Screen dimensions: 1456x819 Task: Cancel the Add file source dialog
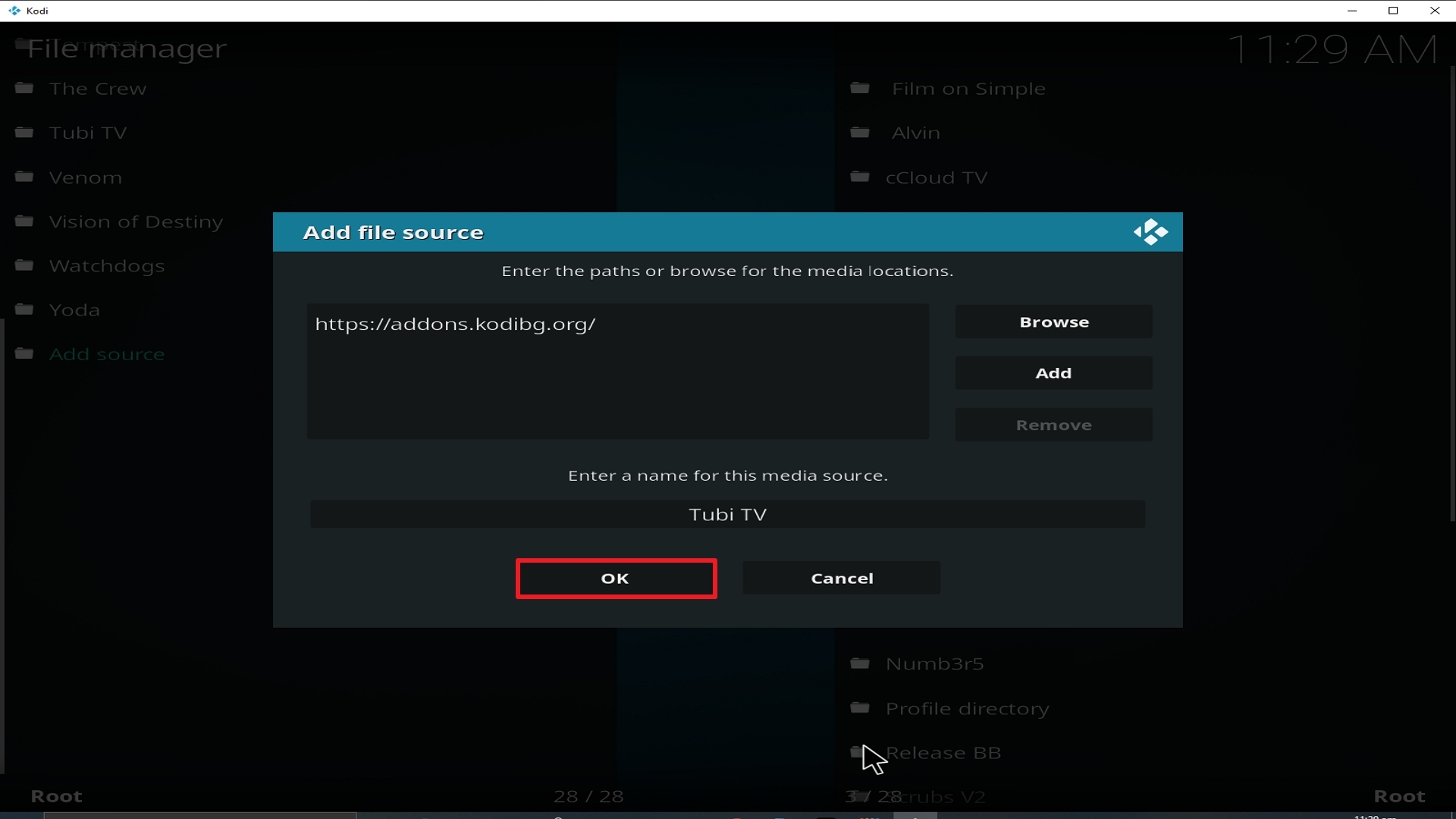(842, 579)
